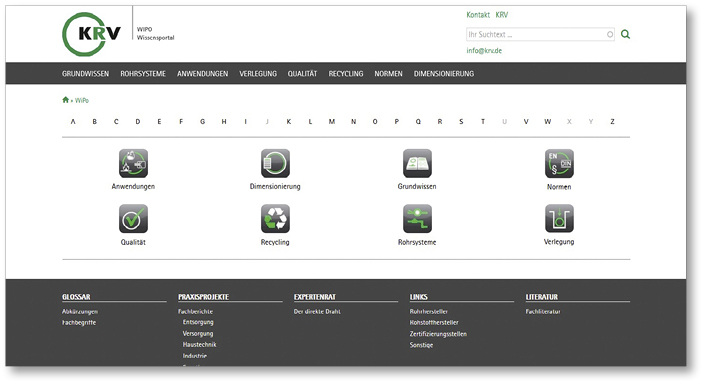Click the GLOSSAR footer heading
The width and height of the screenshot is (704, 384).
(76, 297)
